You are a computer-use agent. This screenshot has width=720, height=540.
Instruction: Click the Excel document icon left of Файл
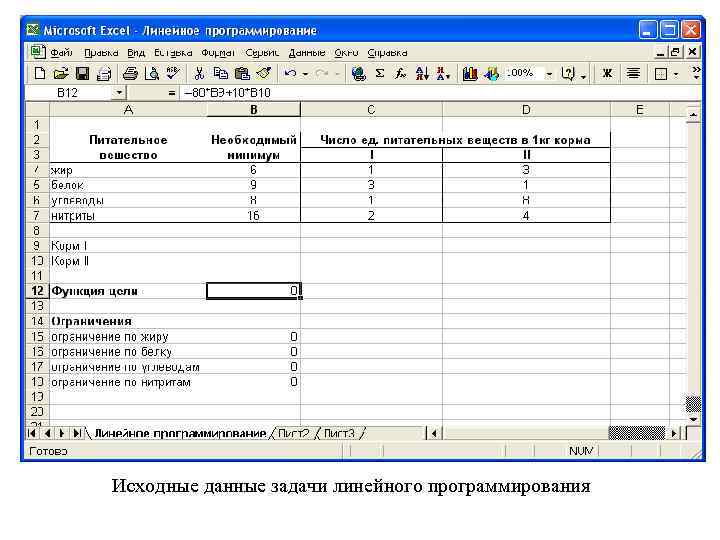point(38,52)
